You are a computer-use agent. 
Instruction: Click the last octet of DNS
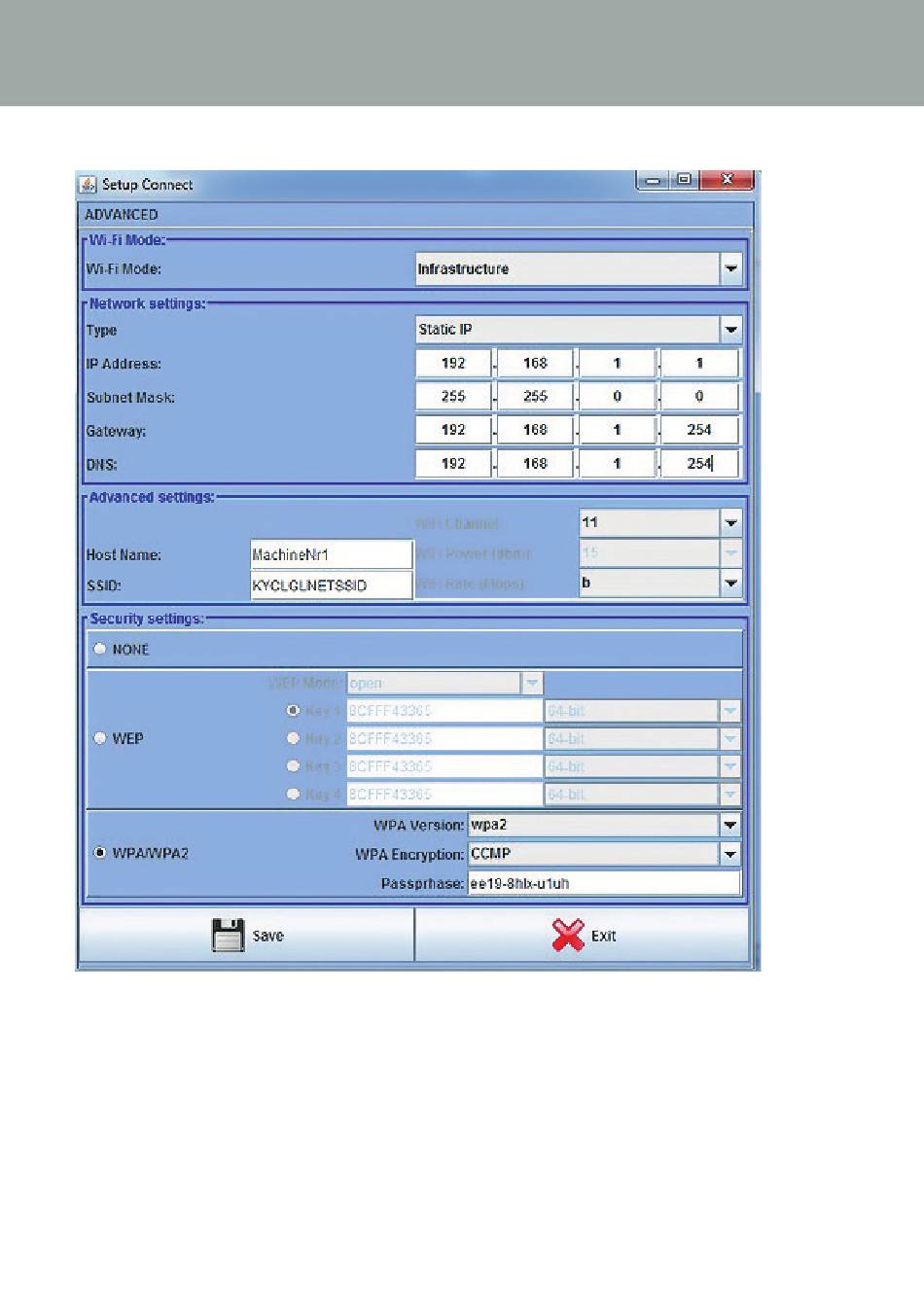699,464
